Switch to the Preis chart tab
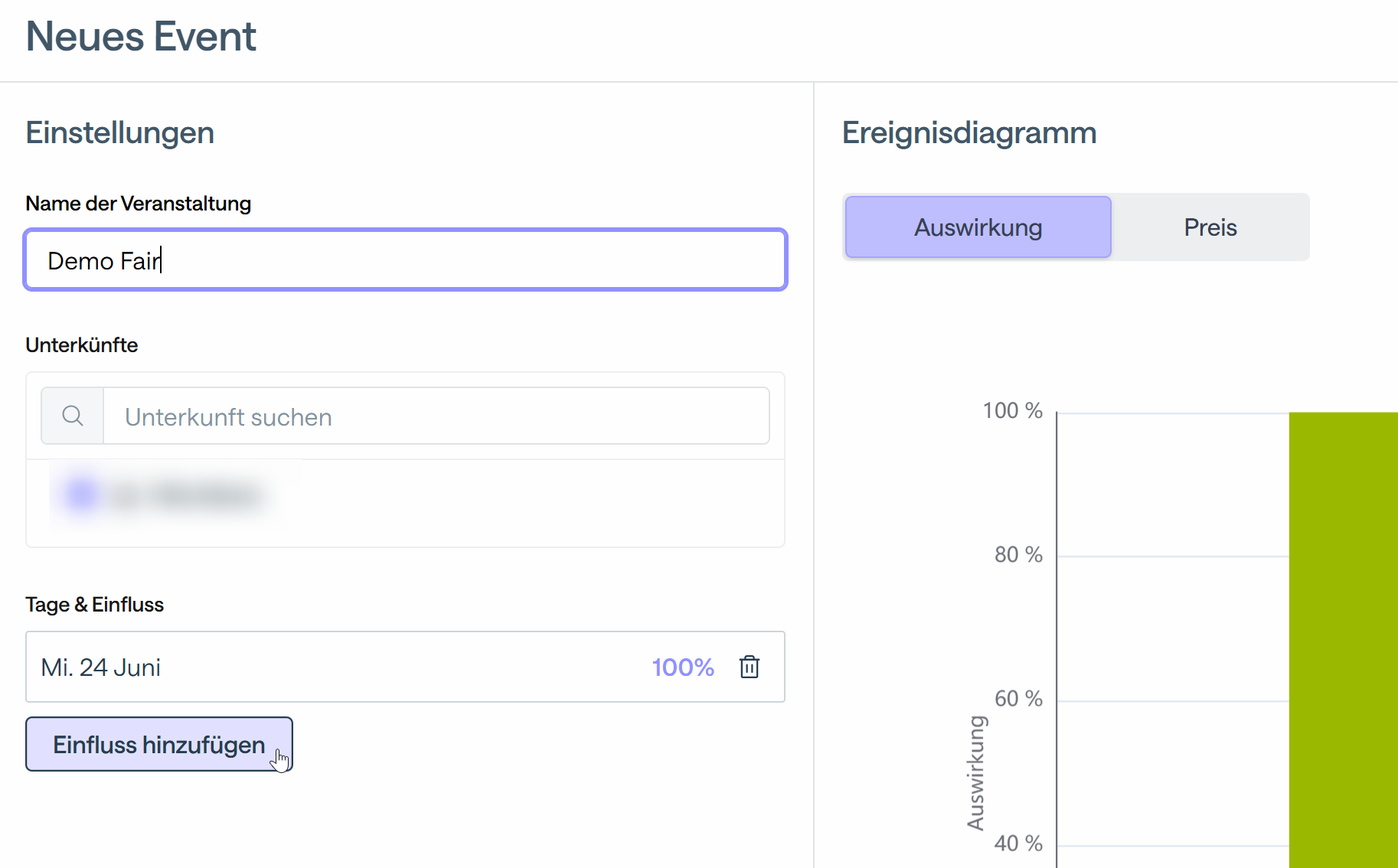 (x=1210, y=227)
